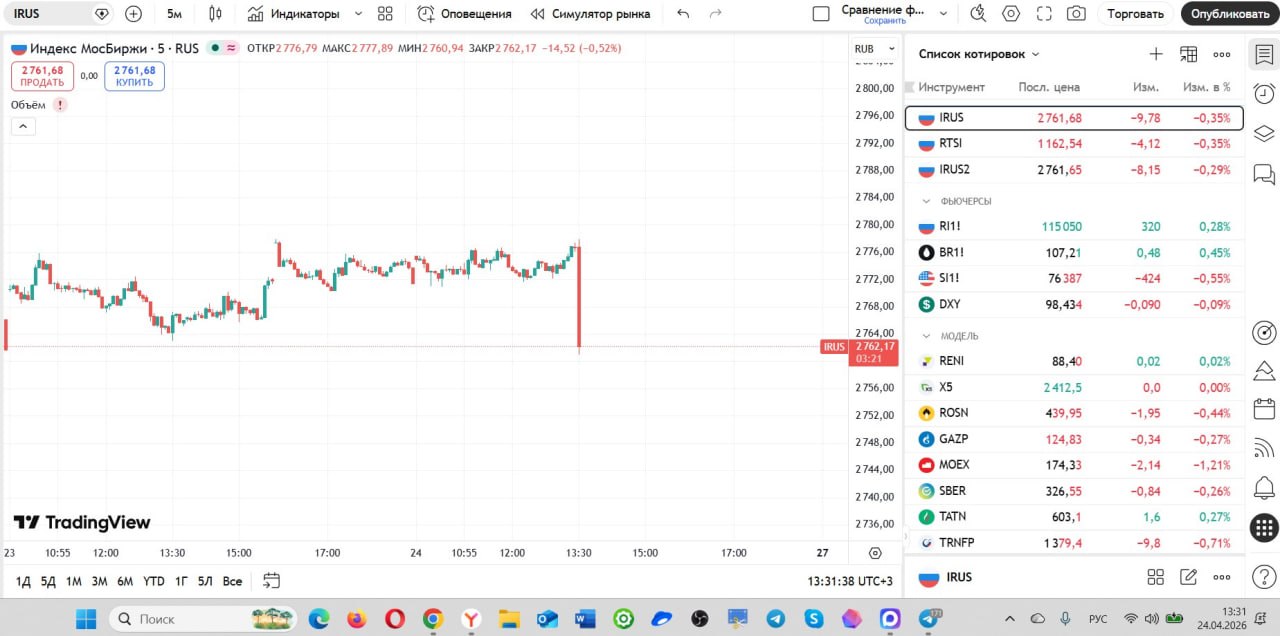The width and height of the screenshot is (1280, 636).
Task: Open the chart layout square selector
Action: pyautogui.click(x=821, y=14)
